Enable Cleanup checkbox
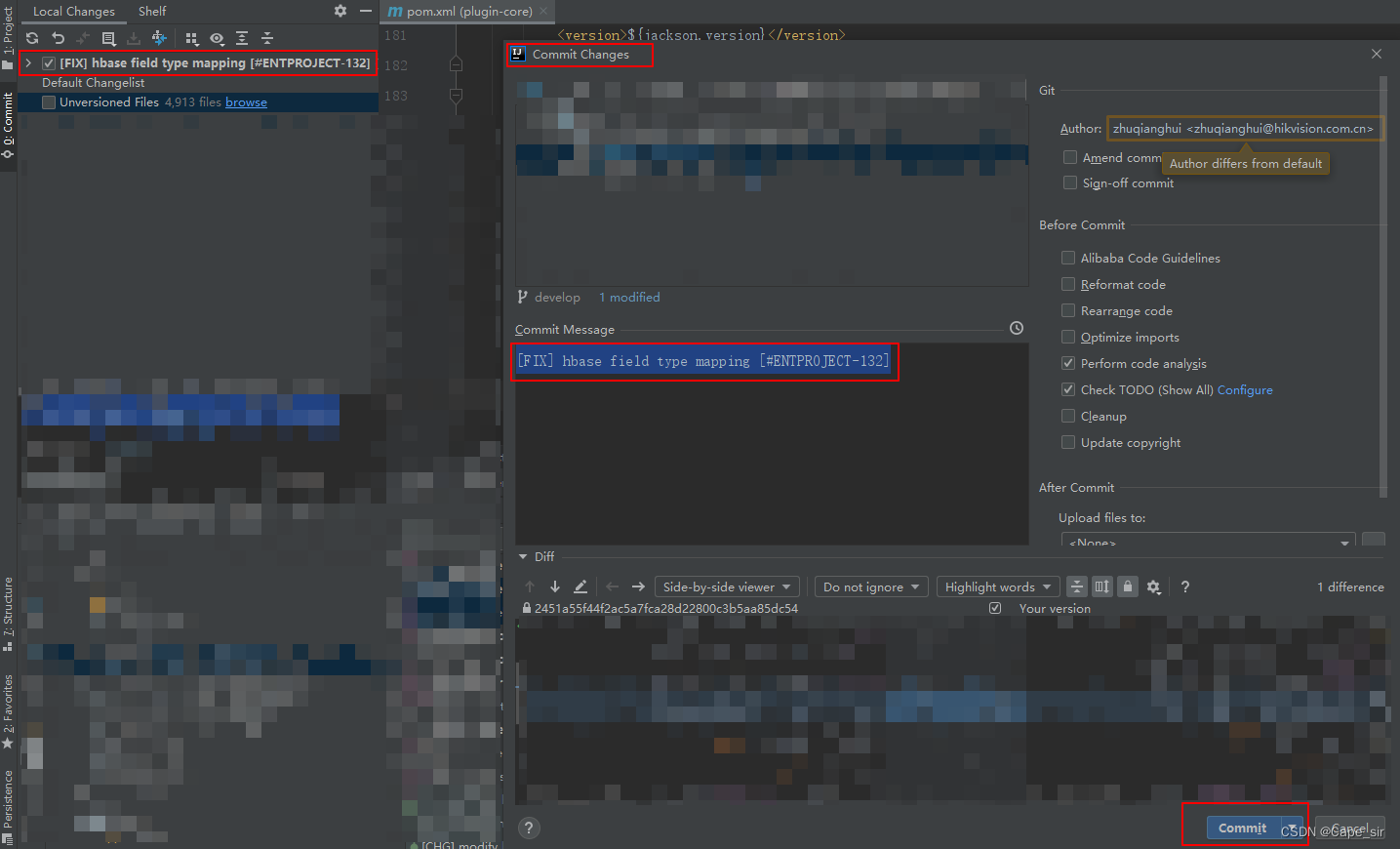 pos(1068,416)
